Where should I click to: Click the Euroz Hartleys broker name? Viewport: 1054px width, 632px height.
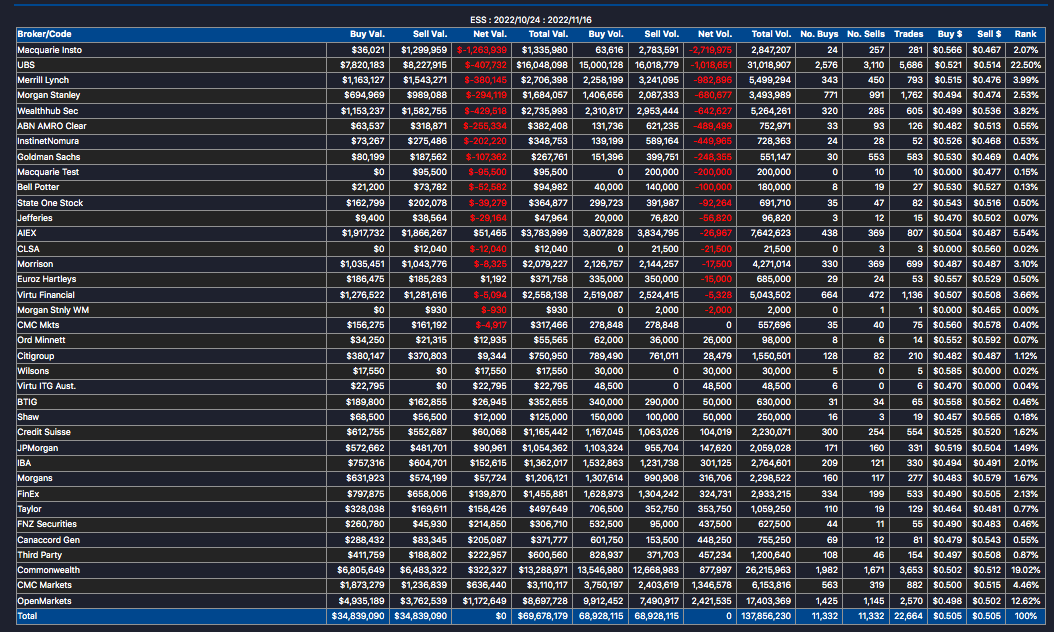point(47,279)
